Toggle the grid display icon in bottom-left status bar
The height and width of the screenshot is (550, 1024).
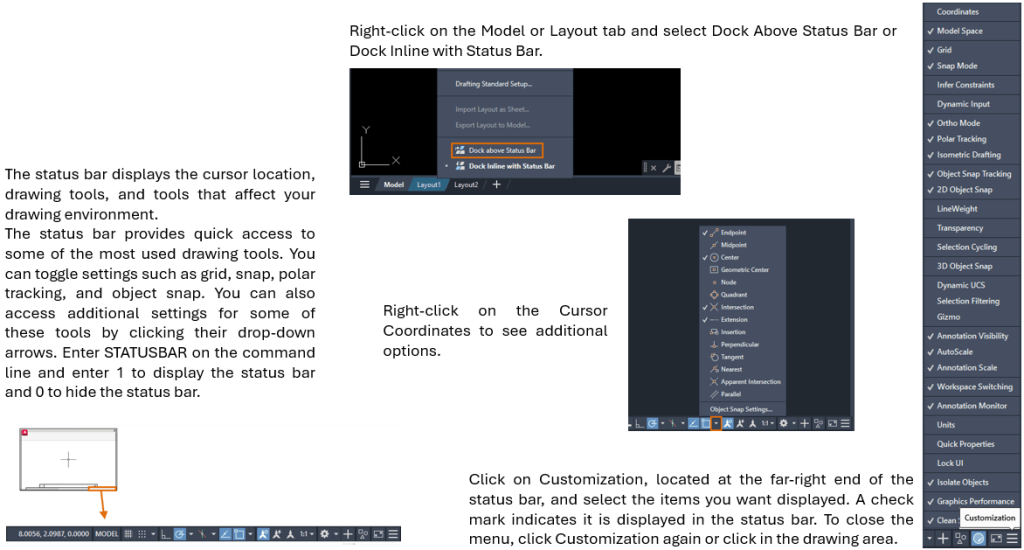point(128,534)
